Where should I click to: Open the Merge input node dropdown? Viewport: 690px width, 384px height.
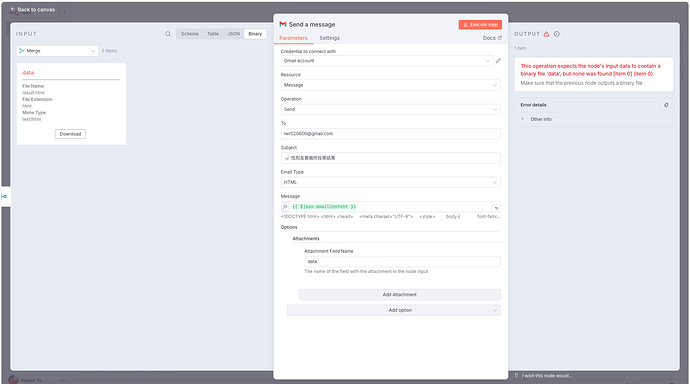(x=58, y=51)
